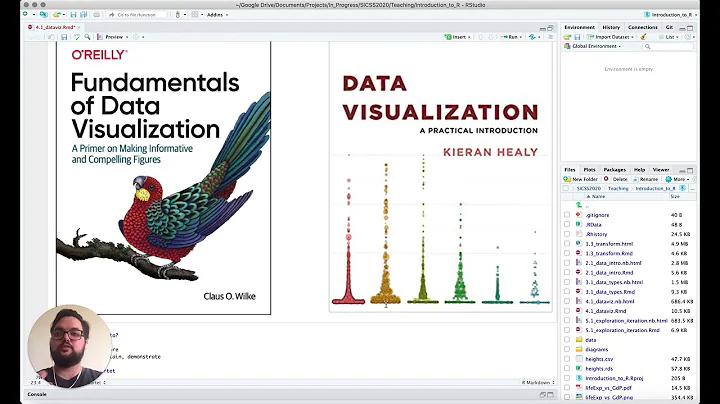Switch to the Help tab
720x404 pixels.
639,170
